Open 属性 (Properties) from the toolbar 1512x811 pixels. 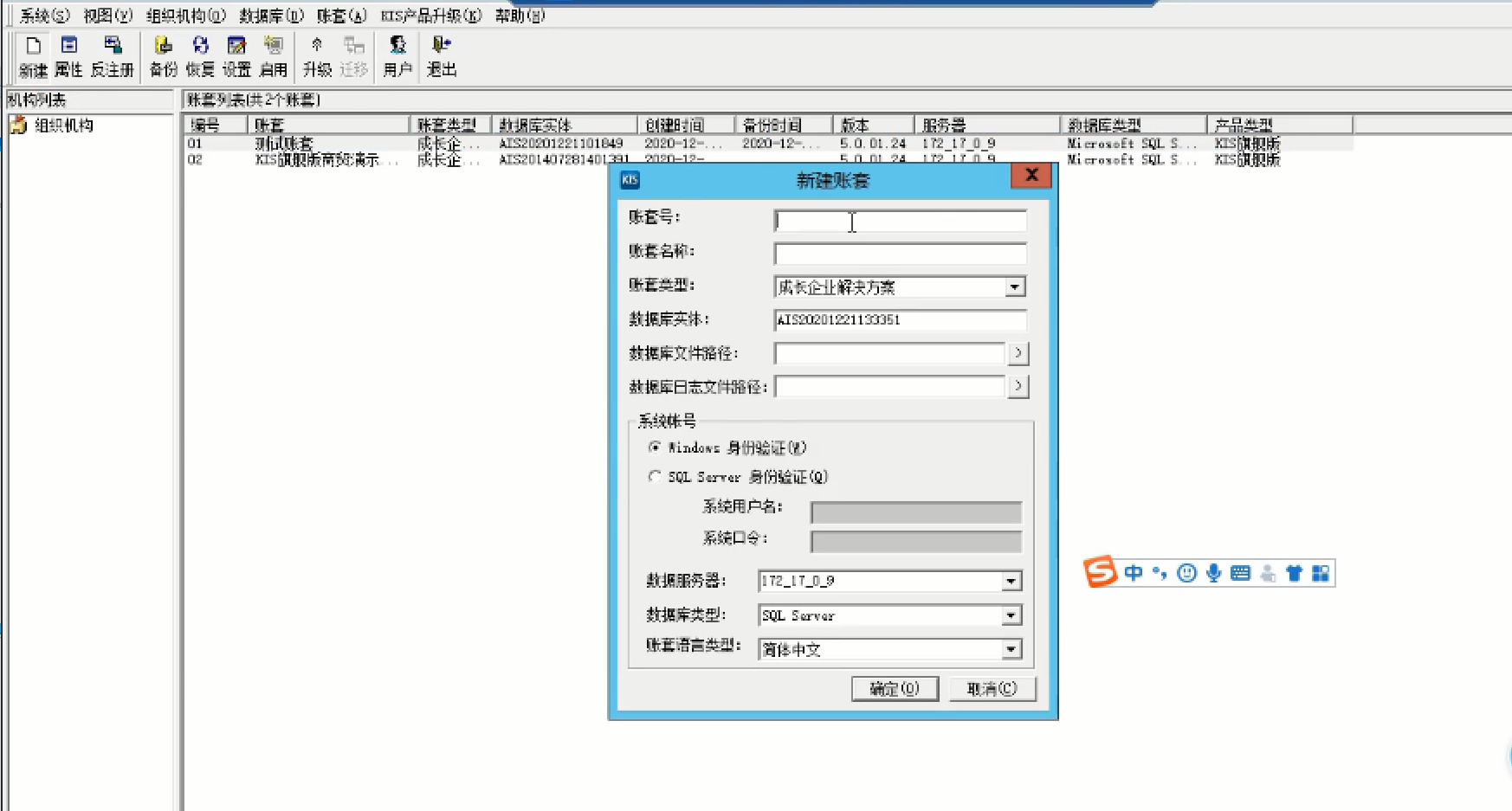click(x=69, y=55)
